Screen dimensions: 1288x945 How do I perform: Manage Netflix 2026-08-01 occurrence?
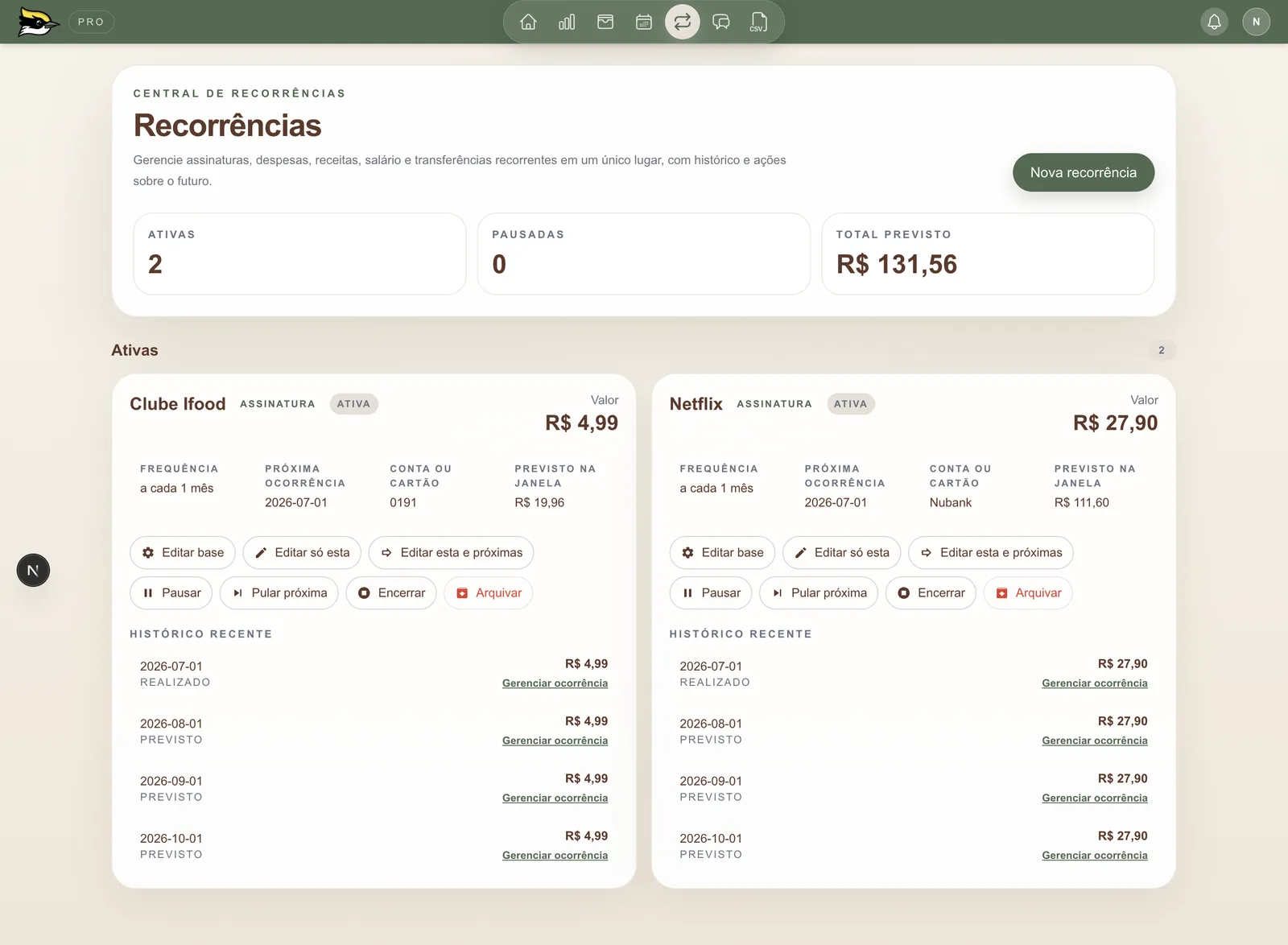1095,741
